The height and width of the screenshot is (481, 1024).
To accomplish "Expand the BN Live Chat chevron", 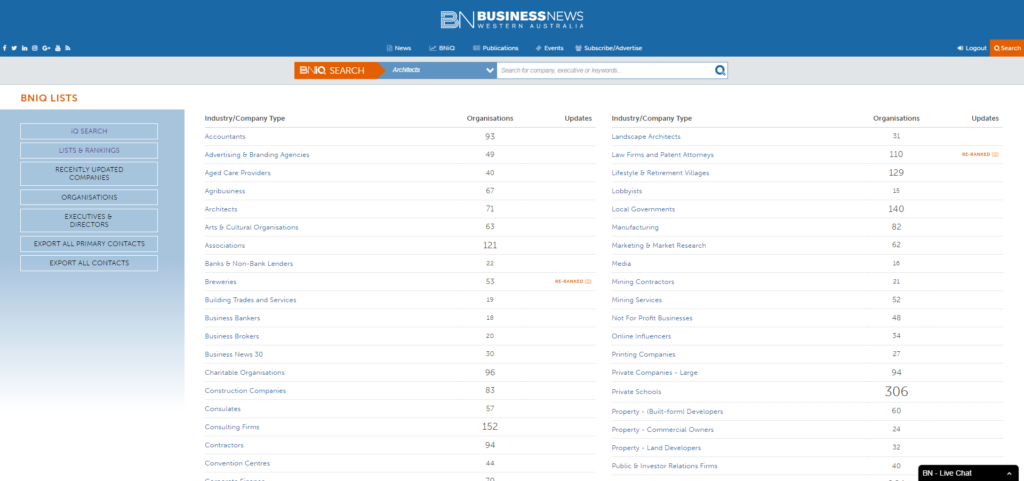I will pos(1009,473).
